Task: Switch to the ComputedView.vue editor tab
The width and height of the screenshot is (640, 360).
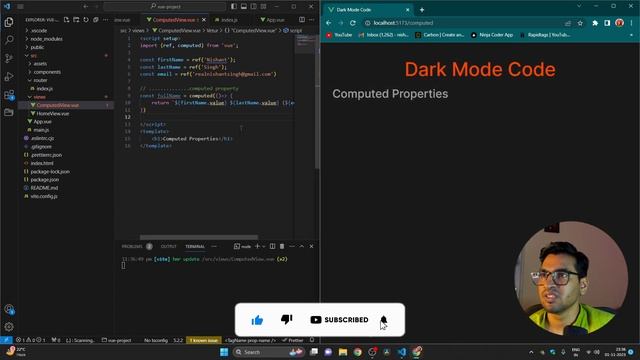Action: [x=173, y=20]
